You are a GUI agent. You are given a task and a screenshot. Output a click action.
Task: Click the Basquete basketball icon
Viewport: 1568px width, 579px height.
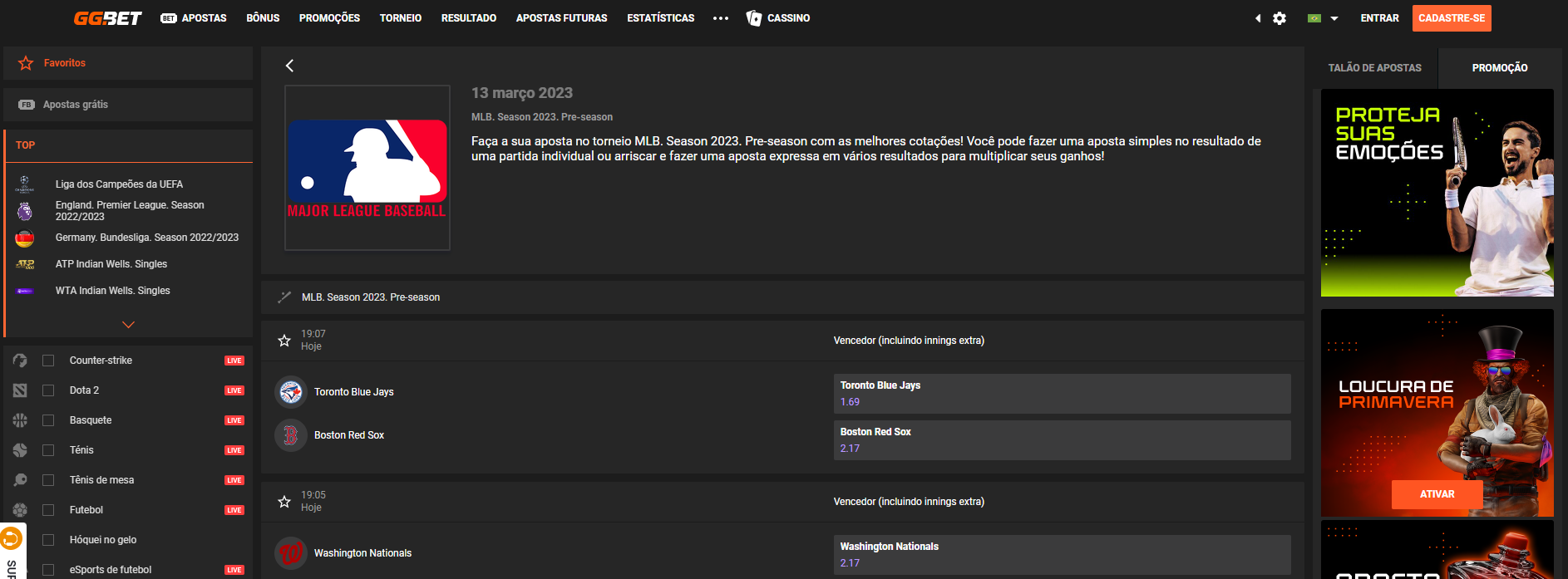[20, 420]
